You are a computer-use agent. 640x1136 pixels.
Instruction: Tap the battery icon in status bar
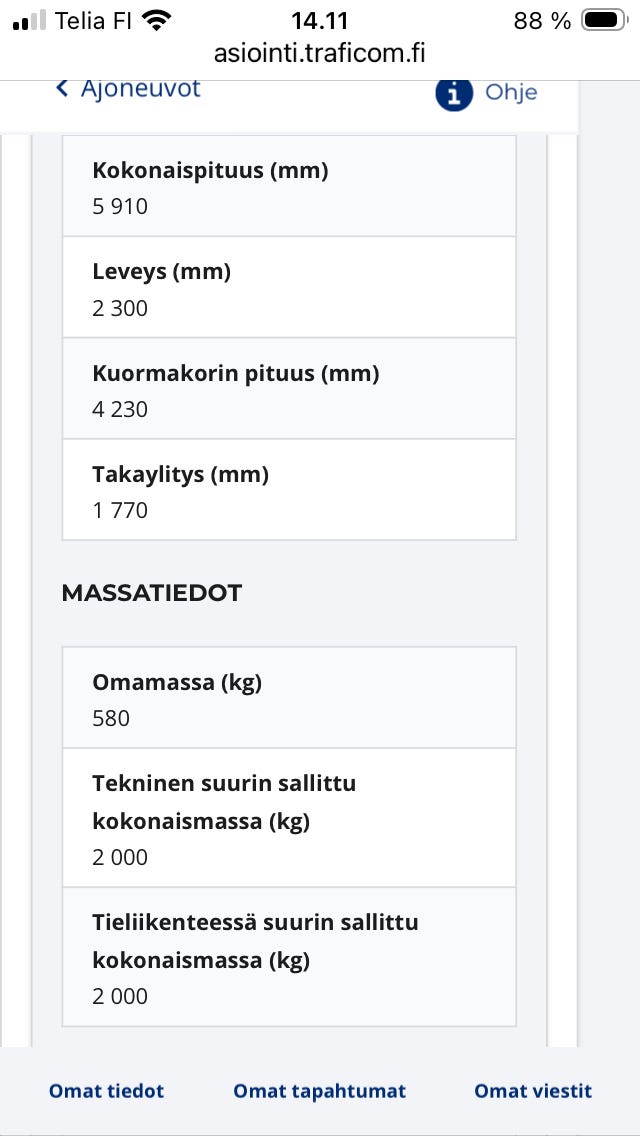tap(604, 21)
